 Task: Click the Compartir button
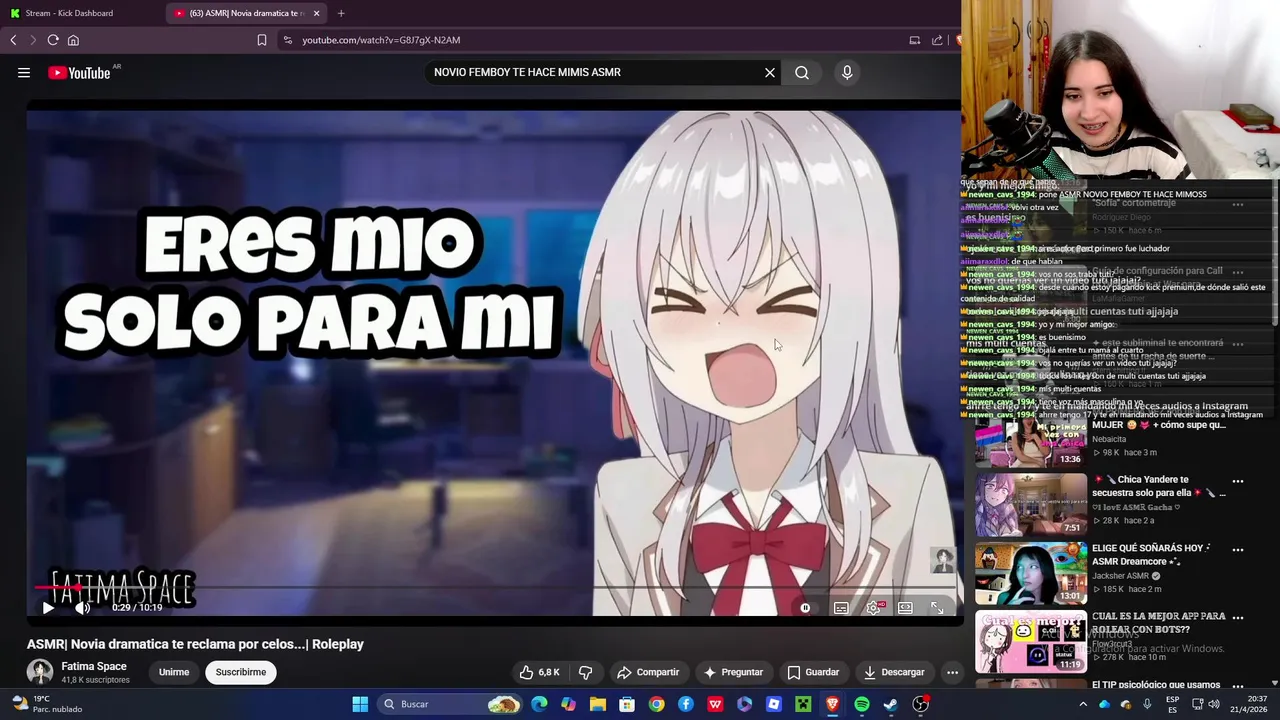tap(648, 672)
